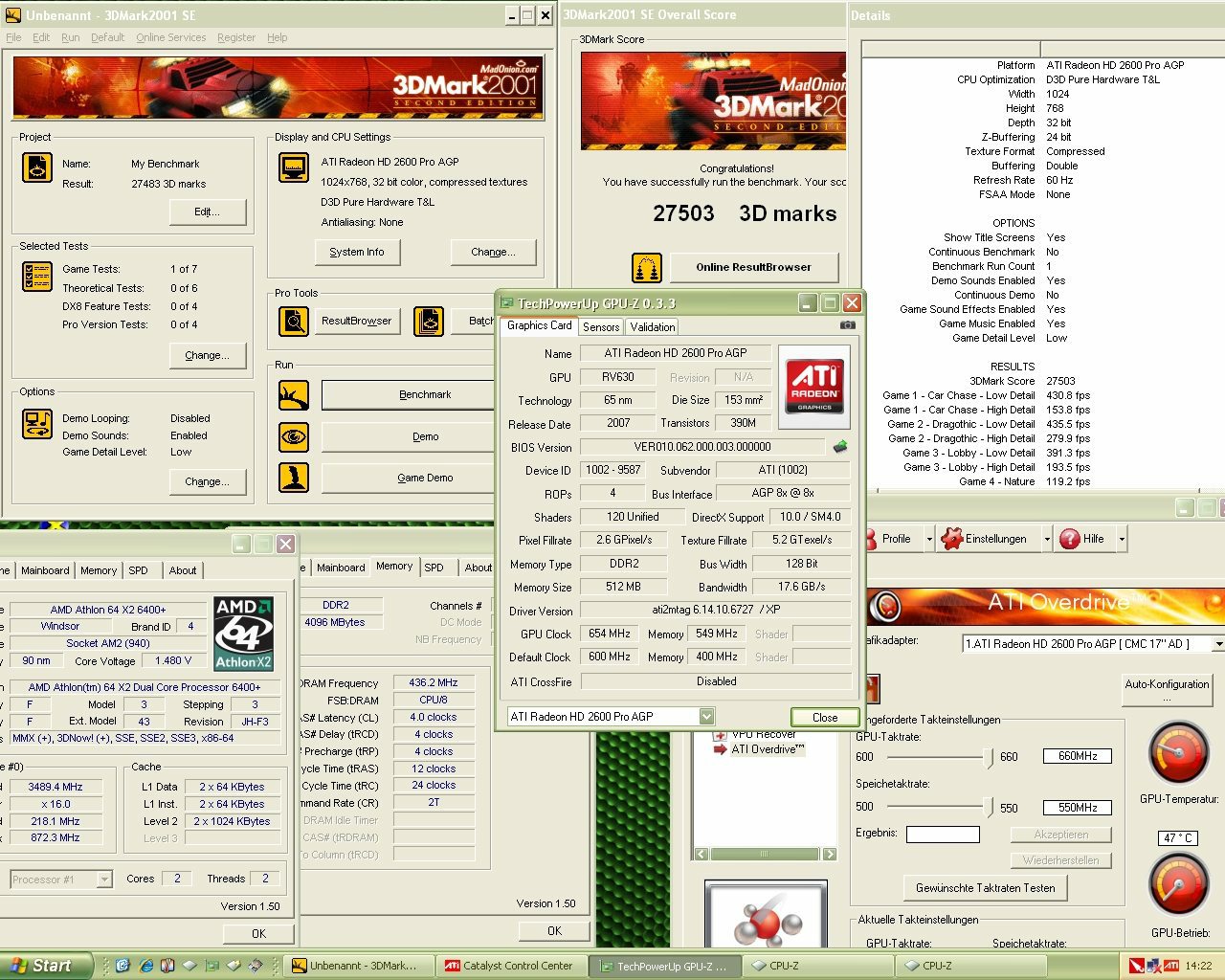Expand the Grafikadapter combo box
This screenshot has height=980, width=1225.
click(1218, 644)
